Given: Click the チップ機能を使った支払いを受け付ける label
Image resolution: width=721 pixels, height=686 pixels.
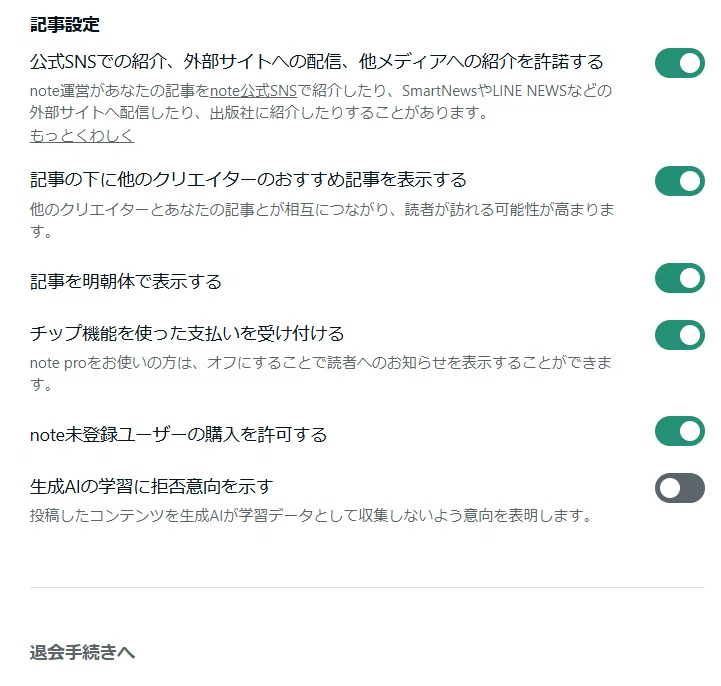Looking at the screenshot, I should pyautogui.click(x=187, y=333).
